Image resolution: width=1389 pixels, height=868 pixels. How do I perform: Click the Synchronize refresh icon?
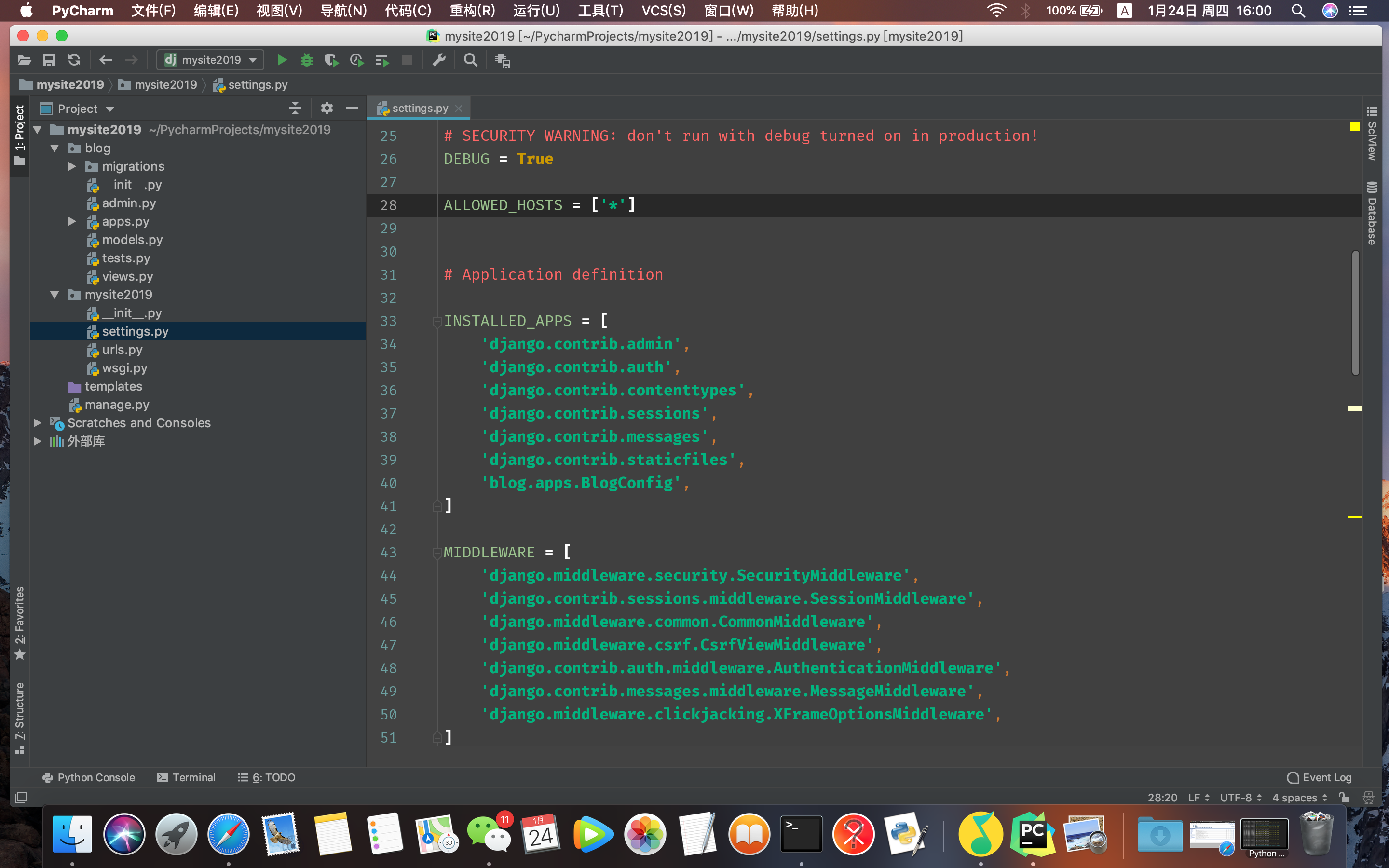[74, 60]
